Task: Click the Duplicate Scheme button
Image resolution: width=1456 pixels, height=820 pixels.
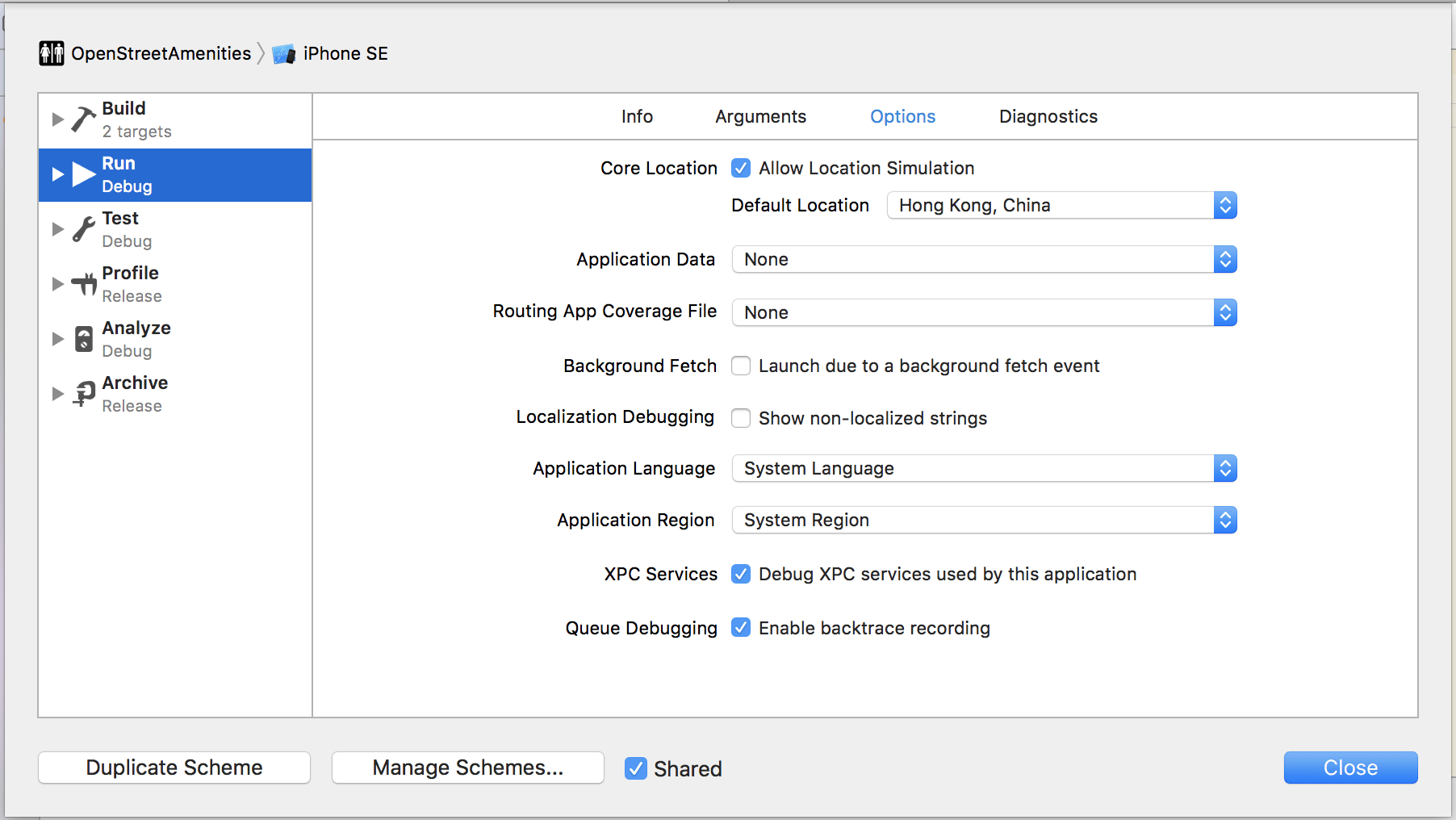Action: coord(174,768)
